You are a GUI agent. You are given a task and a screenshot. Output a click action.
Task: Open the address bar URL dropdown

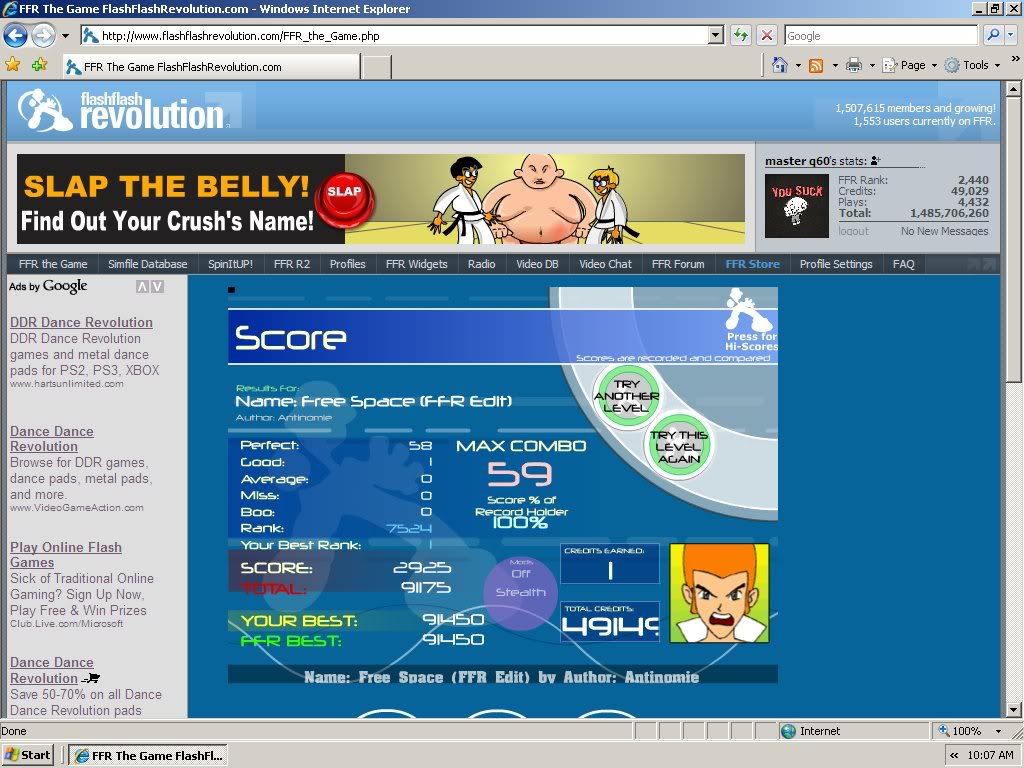tap(715, 35)
